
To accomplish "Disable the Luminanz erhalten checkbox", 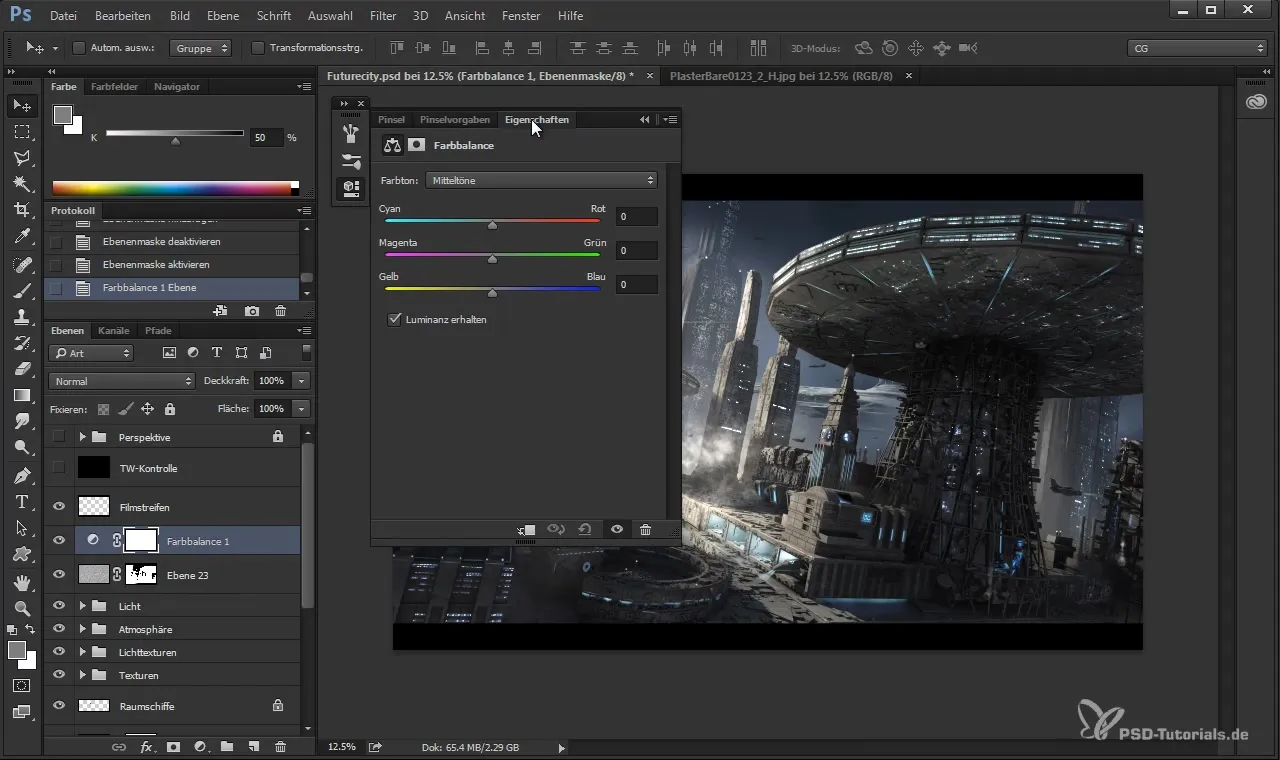I will click(x=394, y=320).
